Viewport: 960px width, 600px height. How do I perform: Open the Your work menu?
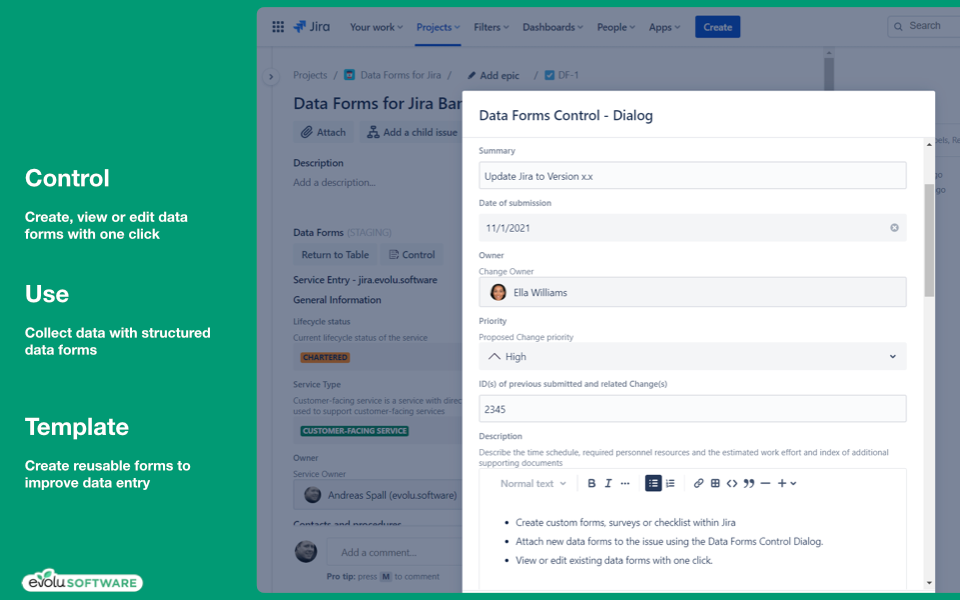[376, 27]
